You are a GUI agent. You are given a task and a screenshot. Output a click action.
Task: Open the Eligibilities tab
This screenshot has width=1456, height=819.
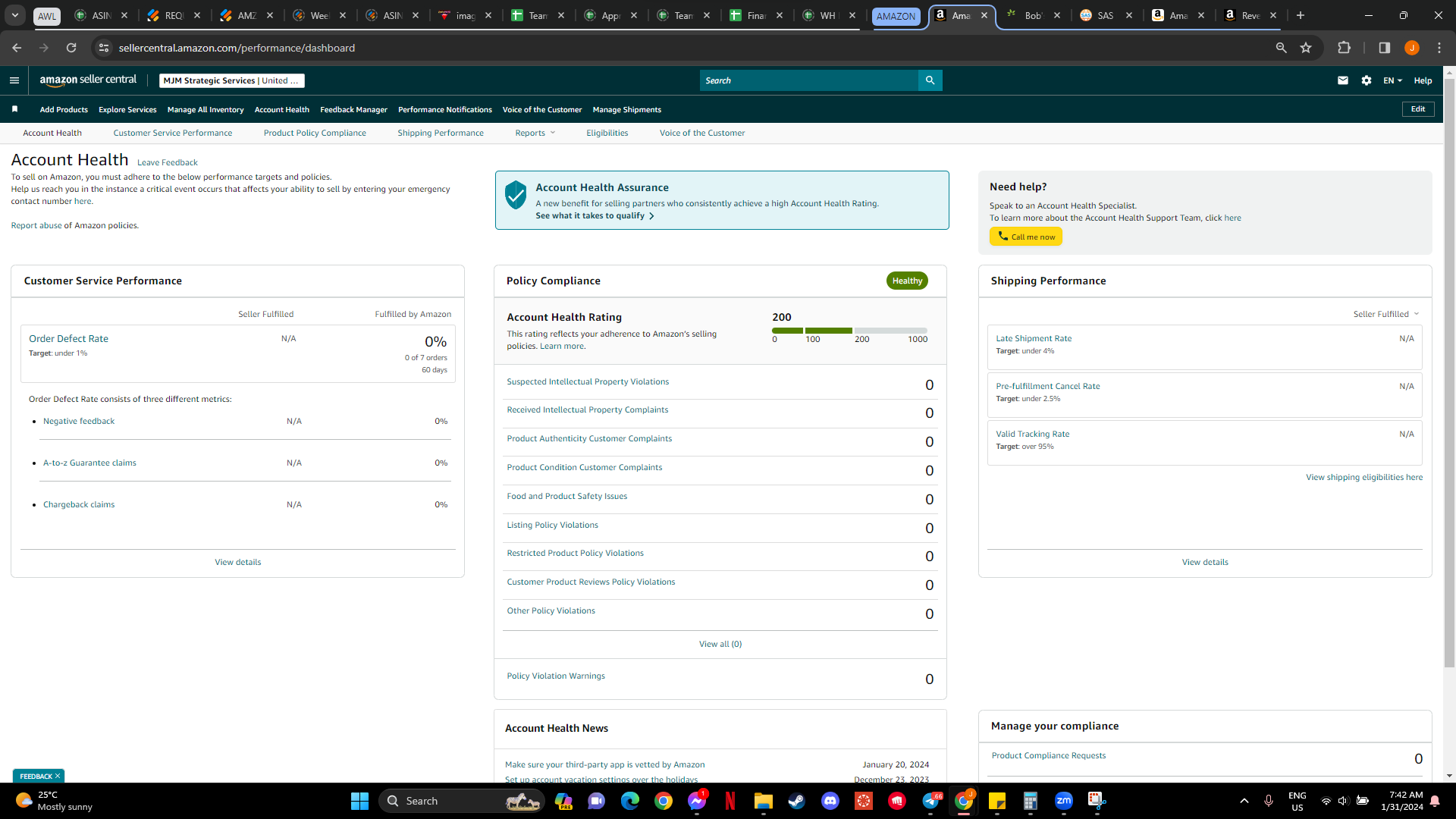[607, 133]
